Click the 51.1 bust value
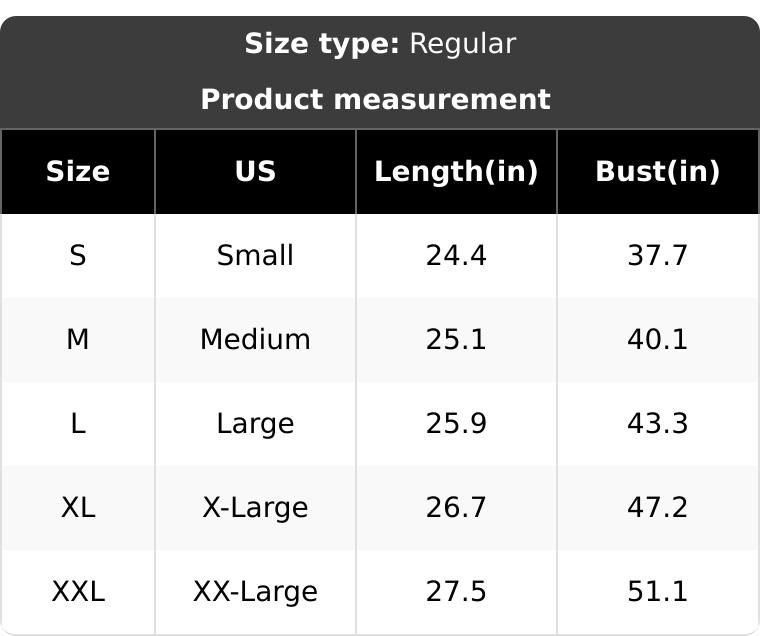 (657, 592)
